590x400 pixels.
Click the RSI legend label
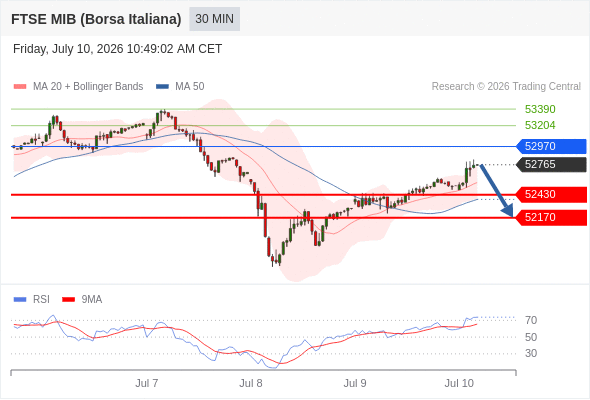41,300
